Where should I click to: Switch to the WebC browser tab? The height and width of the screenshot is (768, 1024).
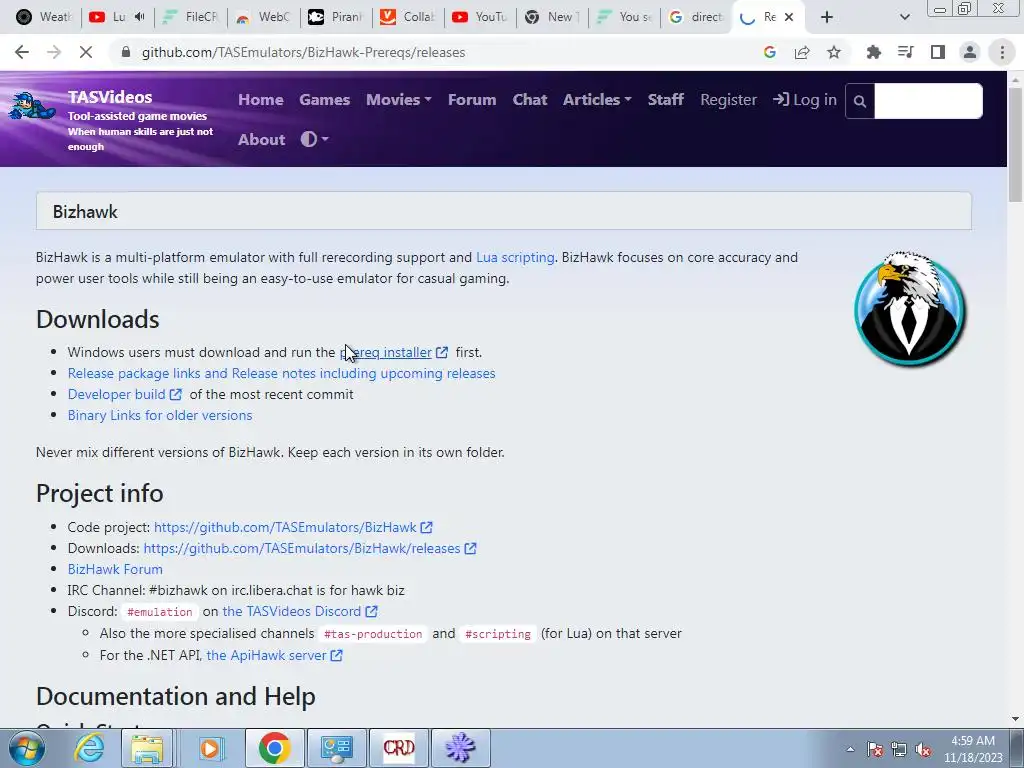(263, 17)
